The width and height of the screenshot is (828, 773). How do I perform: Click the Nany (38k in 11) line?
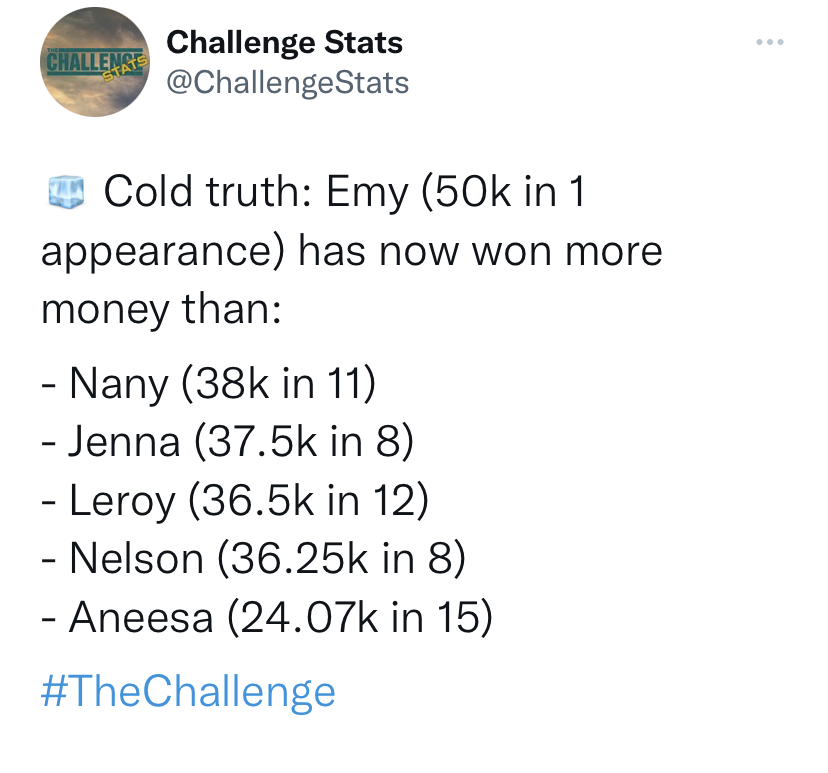tap(209, 384)
